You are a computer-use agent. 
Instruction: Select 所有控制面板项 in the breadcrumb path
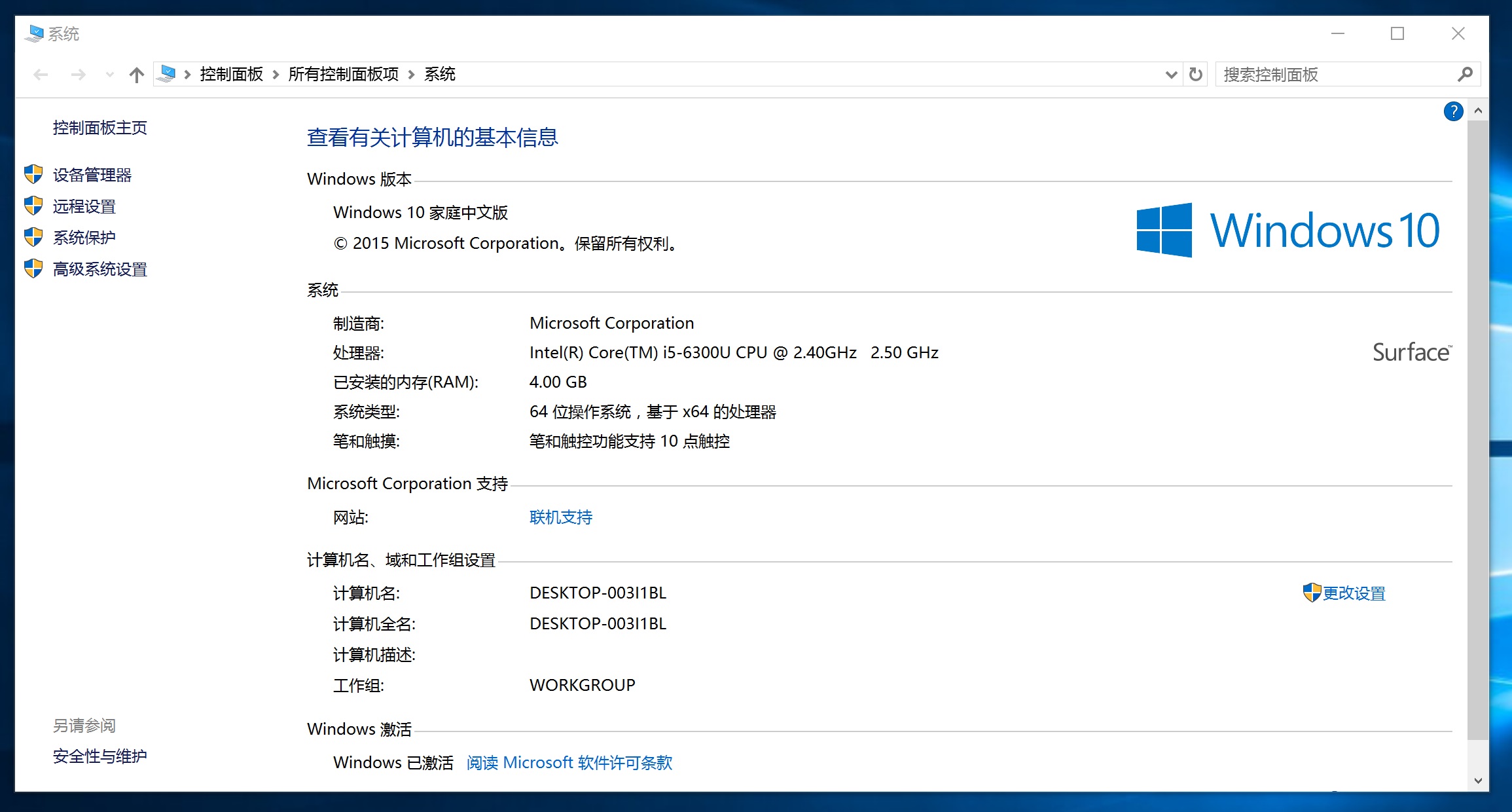coord(343,74)
